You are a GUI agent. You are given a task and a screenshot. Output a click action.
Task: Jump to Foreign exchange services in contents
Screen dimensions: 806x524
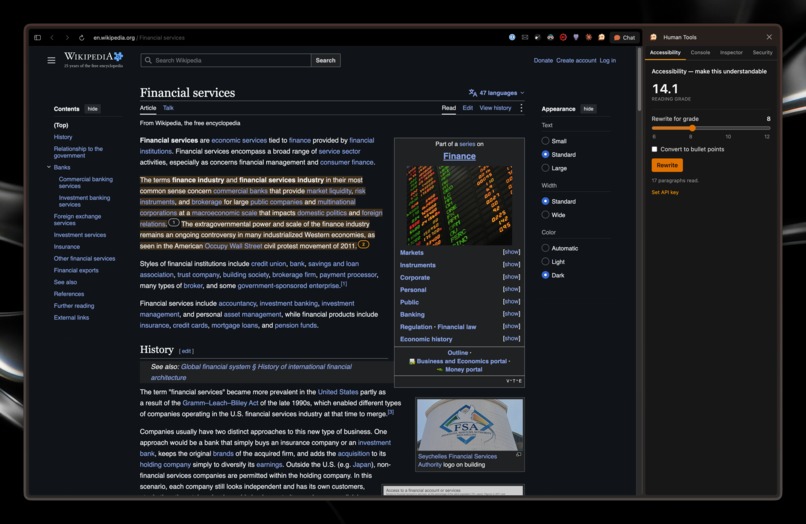coord(77,220)
